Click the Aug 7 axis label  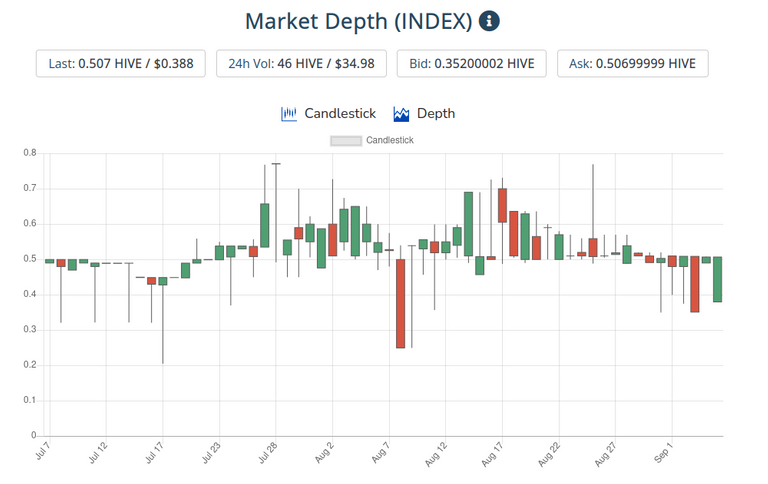click(381, 452)
